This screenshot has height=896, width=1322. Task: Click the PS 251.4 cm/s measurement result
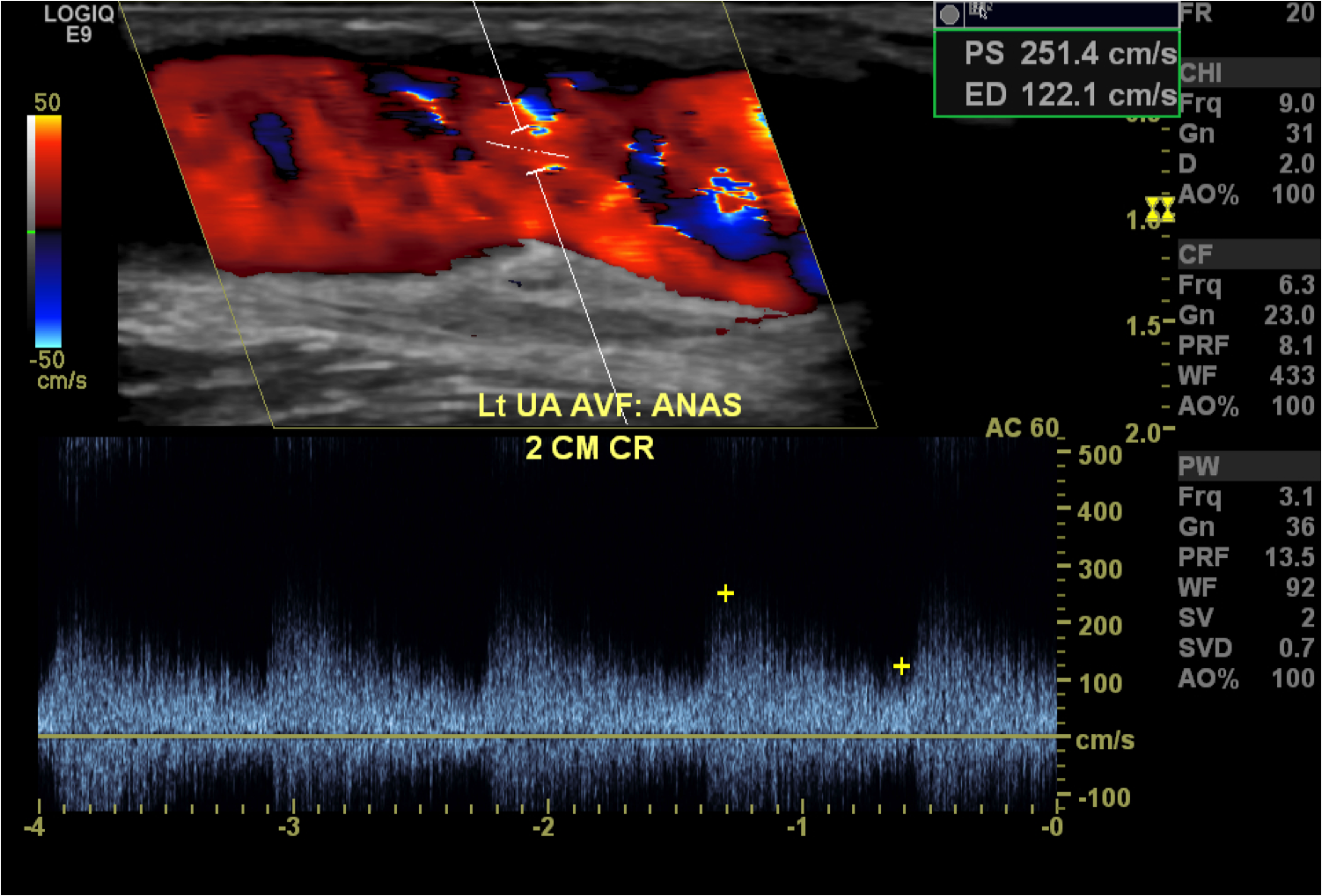point(1069,54)
